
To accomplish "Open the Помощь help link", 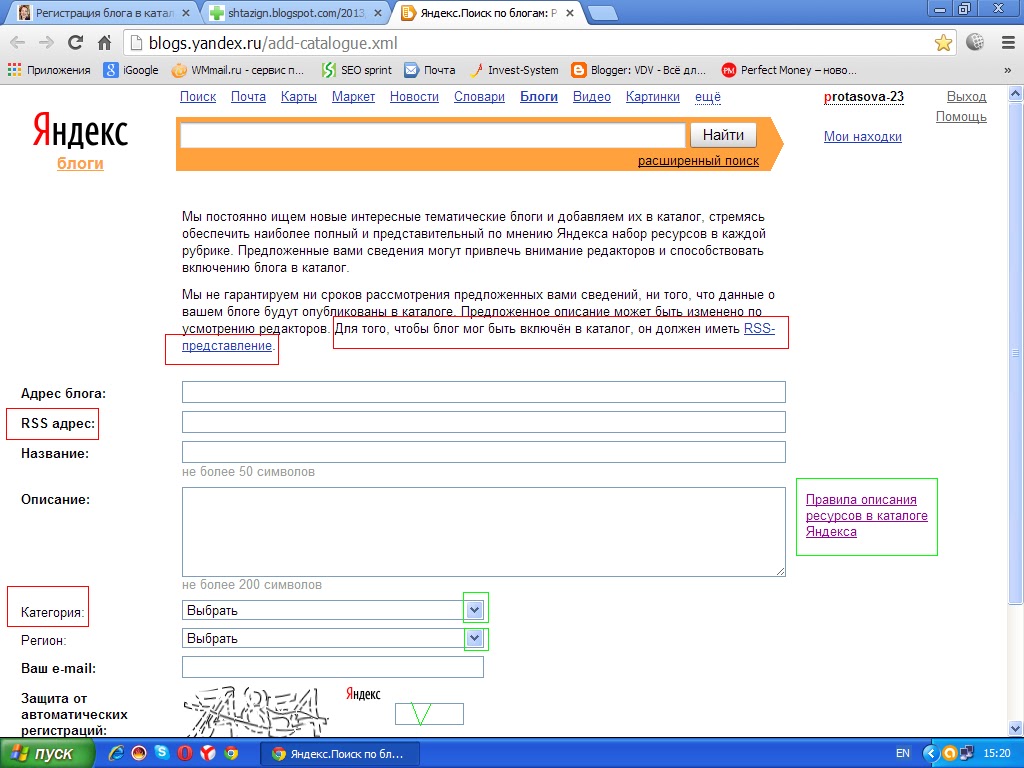I will pos(961,117).
